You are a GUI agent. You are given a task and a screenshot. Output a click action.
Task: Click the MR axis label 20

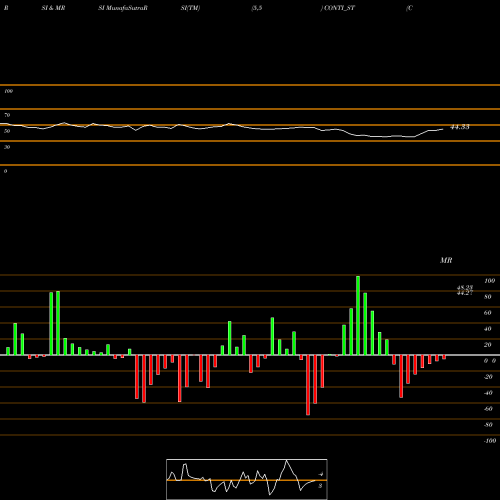point(488,345)
